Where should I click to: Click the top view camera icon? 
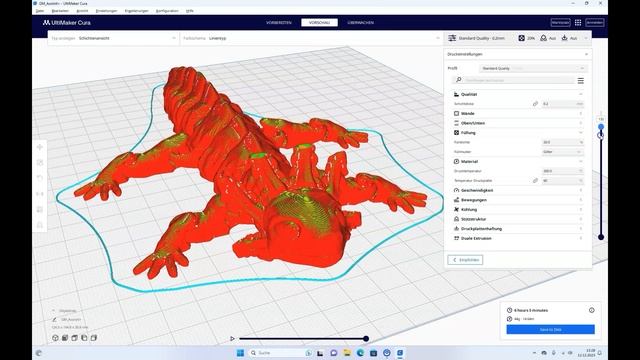coord(74,338)
